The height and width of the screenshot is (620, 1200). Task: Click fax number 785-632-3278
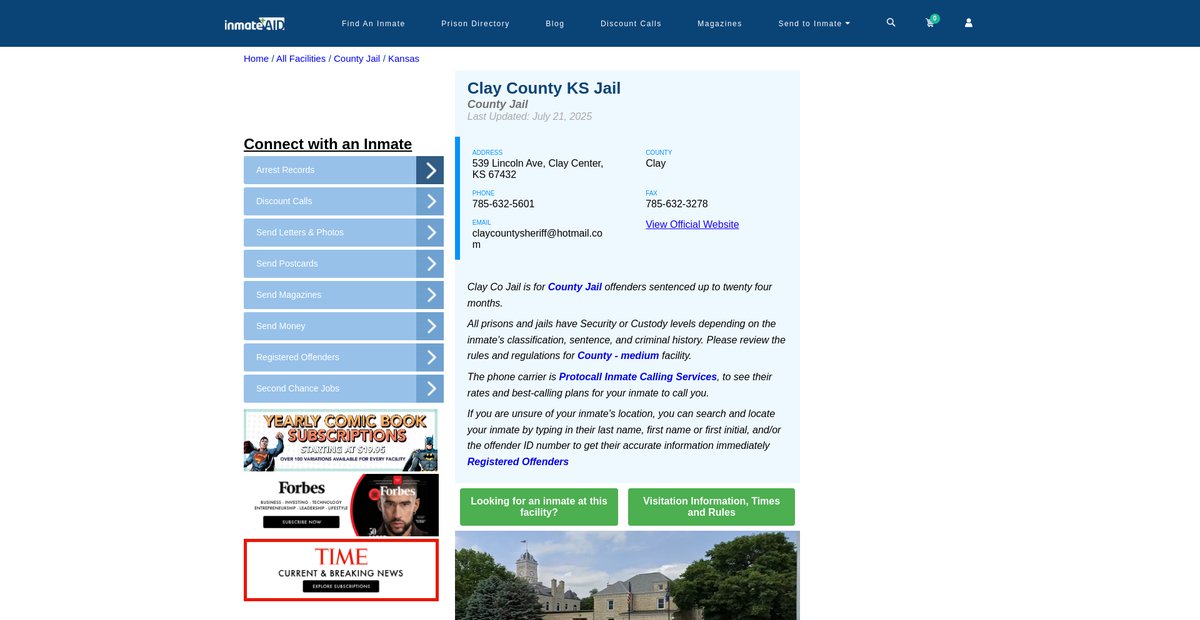(x=677, y=204)
